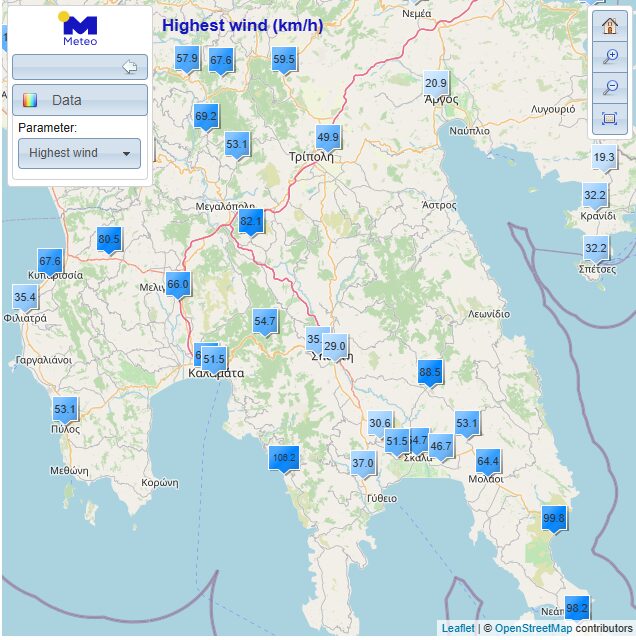Select the 49.9 marker above Tripoli
The width and height of the screenshot is (636, 640).
(x=328, y=137)
